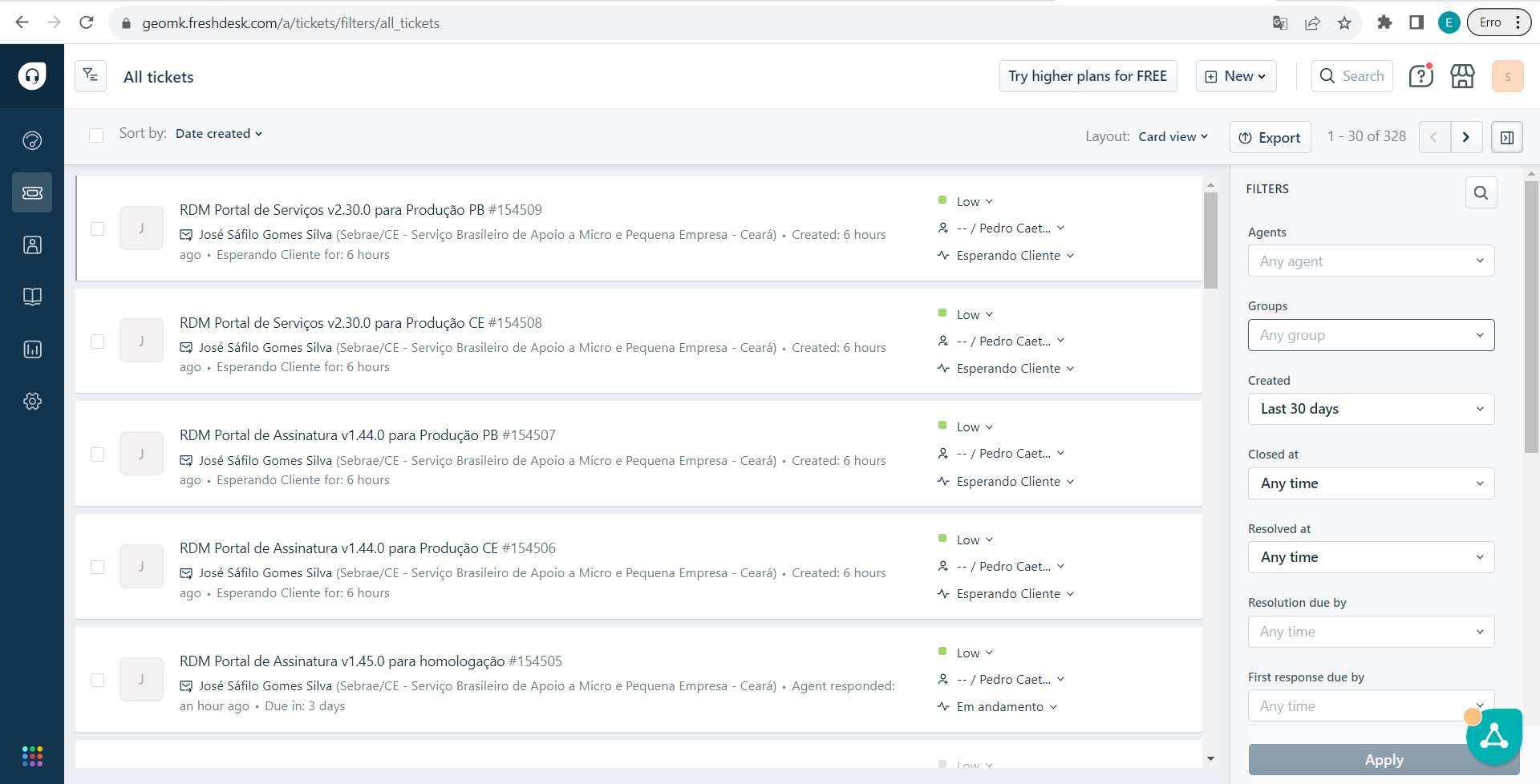This screenshot has width=1540, height=784.
Task: Click the Apply filters button
Action: 1384,760
